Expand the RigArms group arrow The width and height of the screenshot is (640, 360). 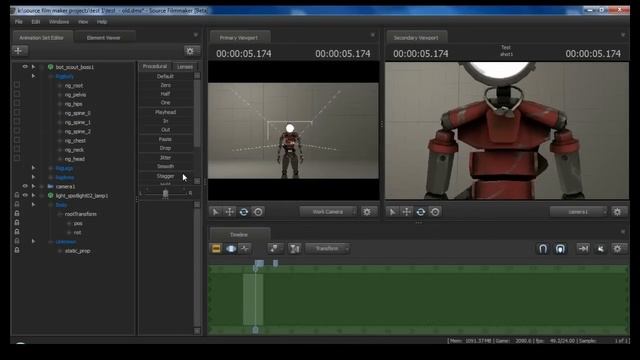[33, 177]
